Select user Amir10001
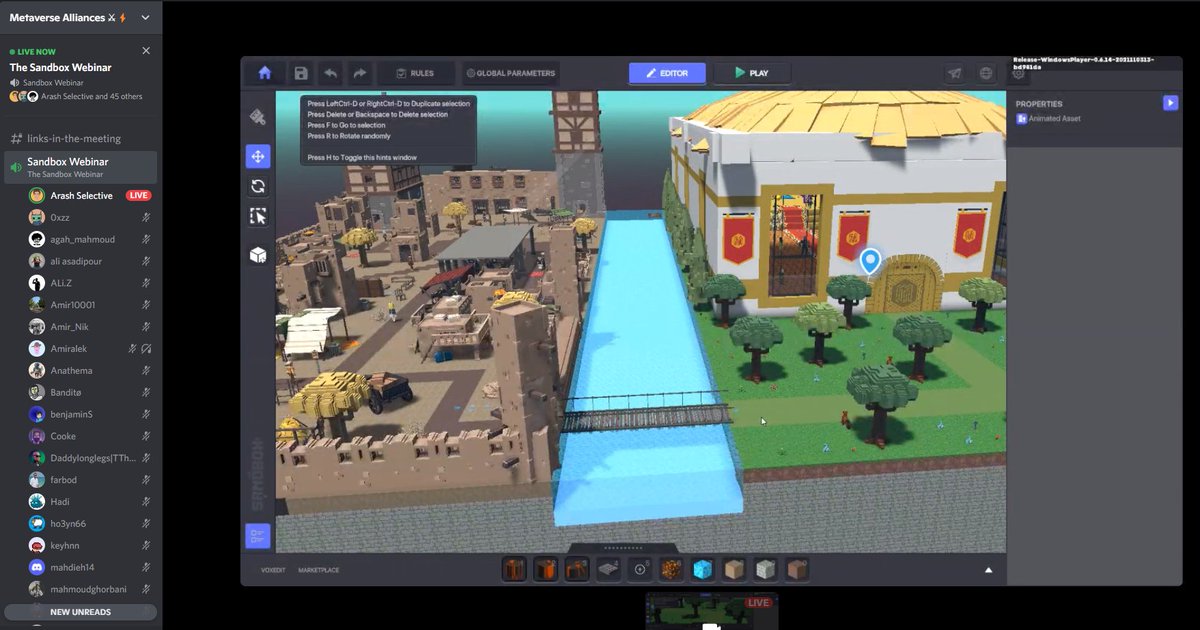1200x630 pixels. pos(88,305)
